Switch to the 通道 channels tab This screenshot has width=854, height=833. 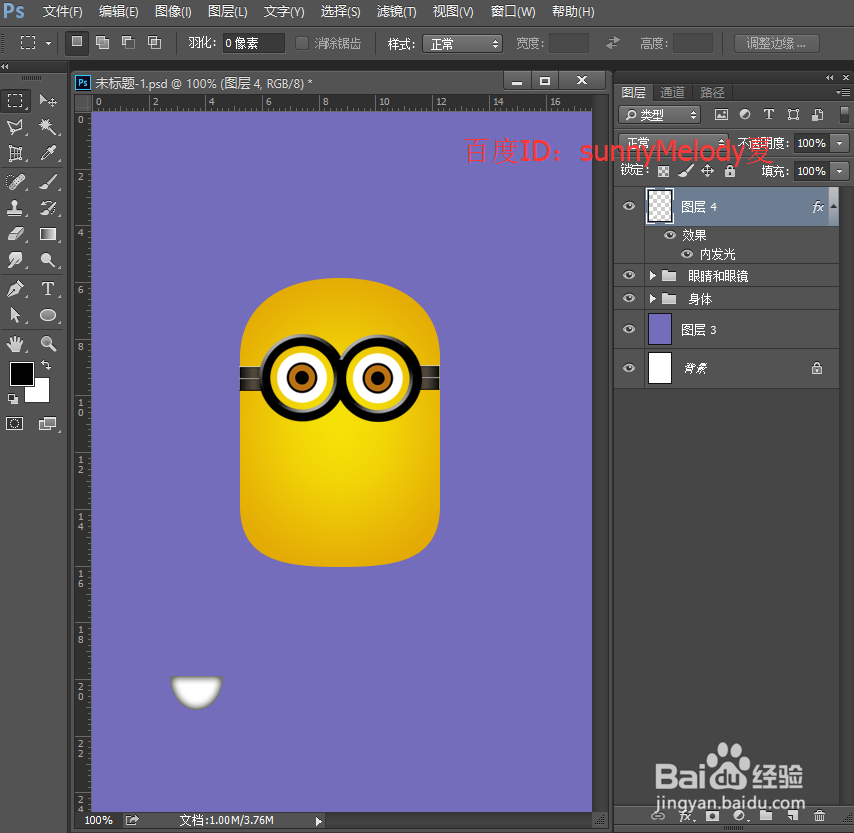pyautogui.click(x=672, y=92)
